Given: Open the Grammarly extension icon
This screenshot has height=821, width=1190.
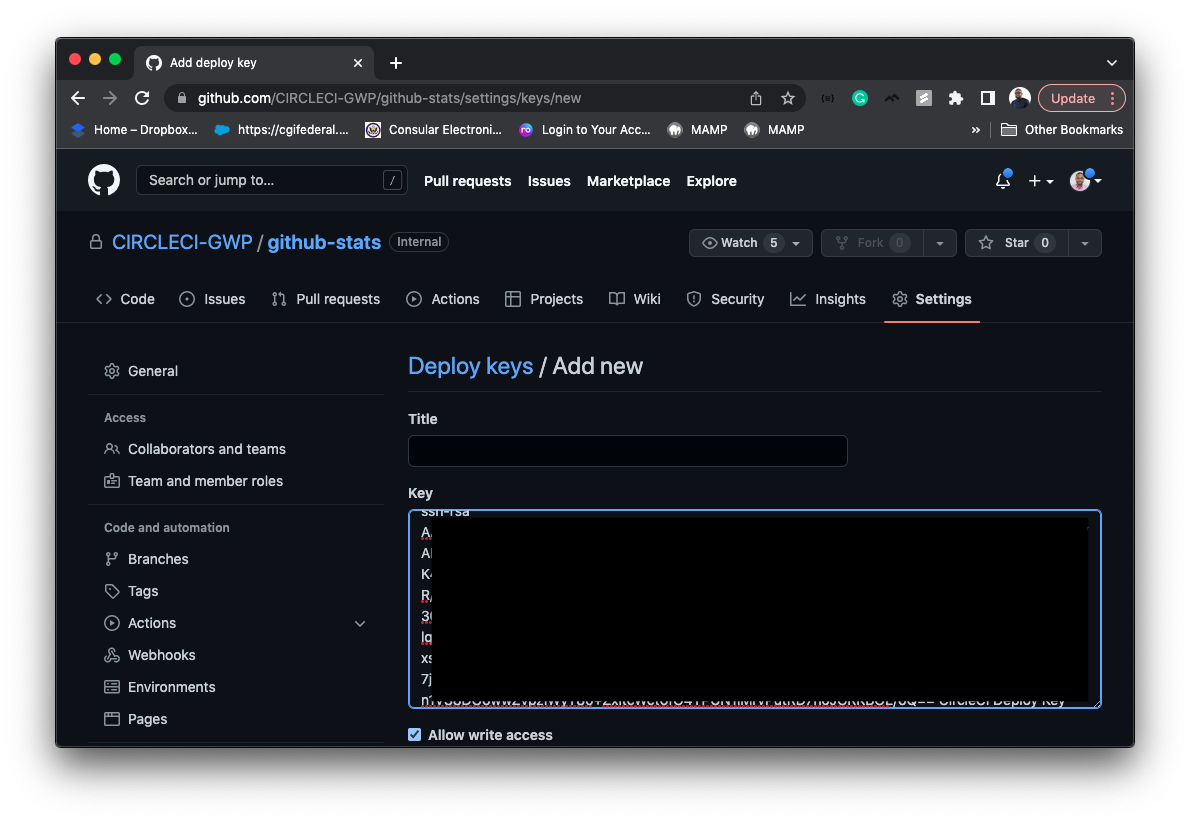Looking at the screenshot, I should (x=860, y=98).
